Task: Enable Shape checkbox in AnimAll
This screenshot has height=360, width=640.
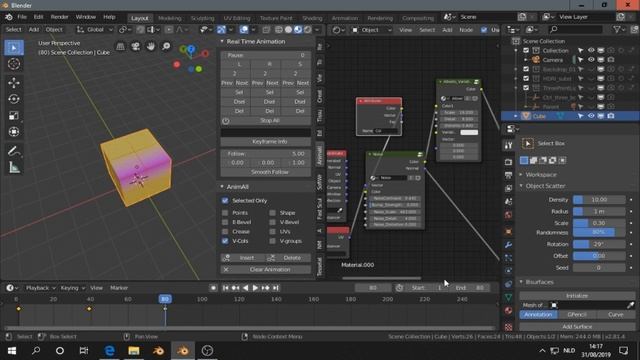Action: coord(272,213)
